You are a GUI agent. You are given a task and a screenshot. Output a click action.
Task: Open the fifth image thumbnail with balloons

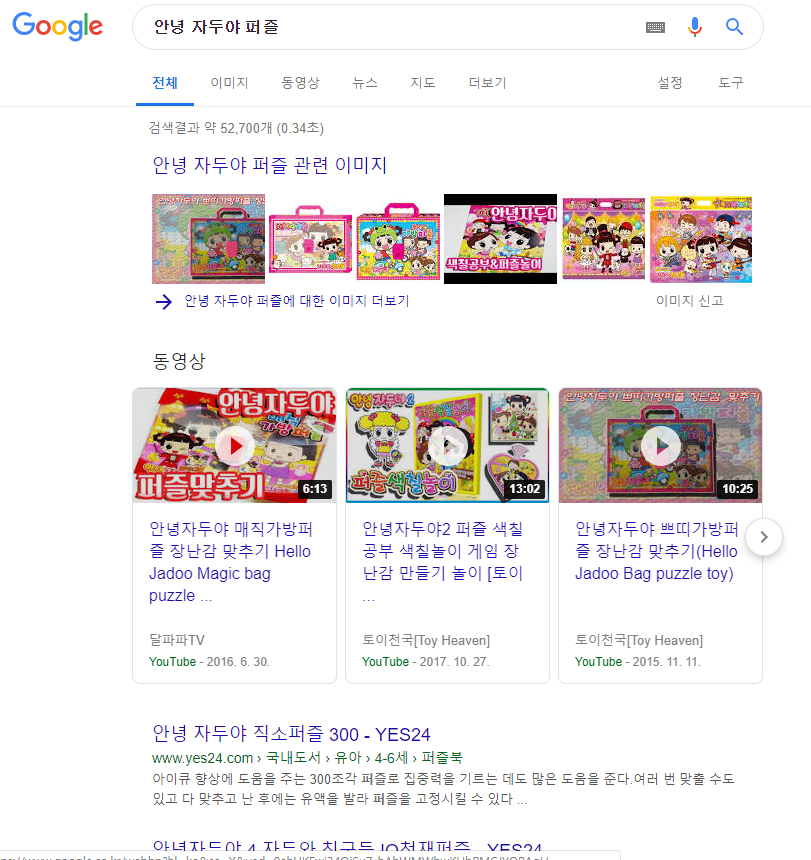tap(604, 239)
